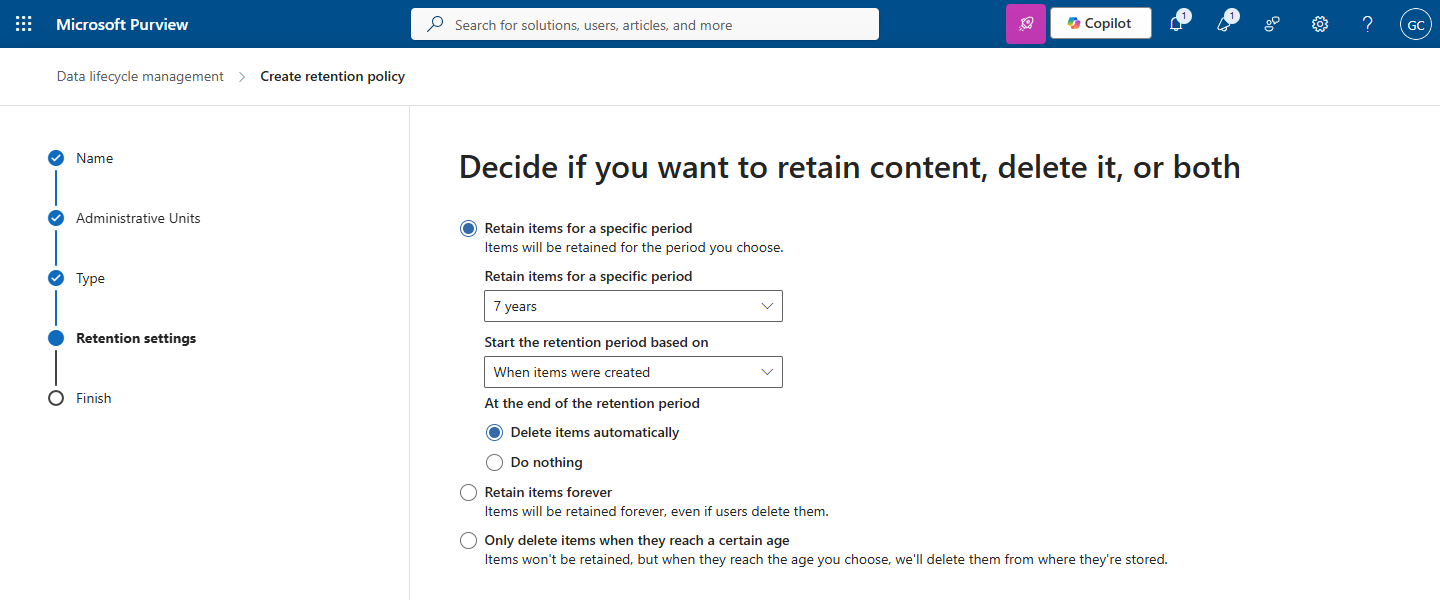Click the Type step checkmark icon
The height and width of the screenshot is (600, 1440).
pyautogui.click(x=56, y=278)
